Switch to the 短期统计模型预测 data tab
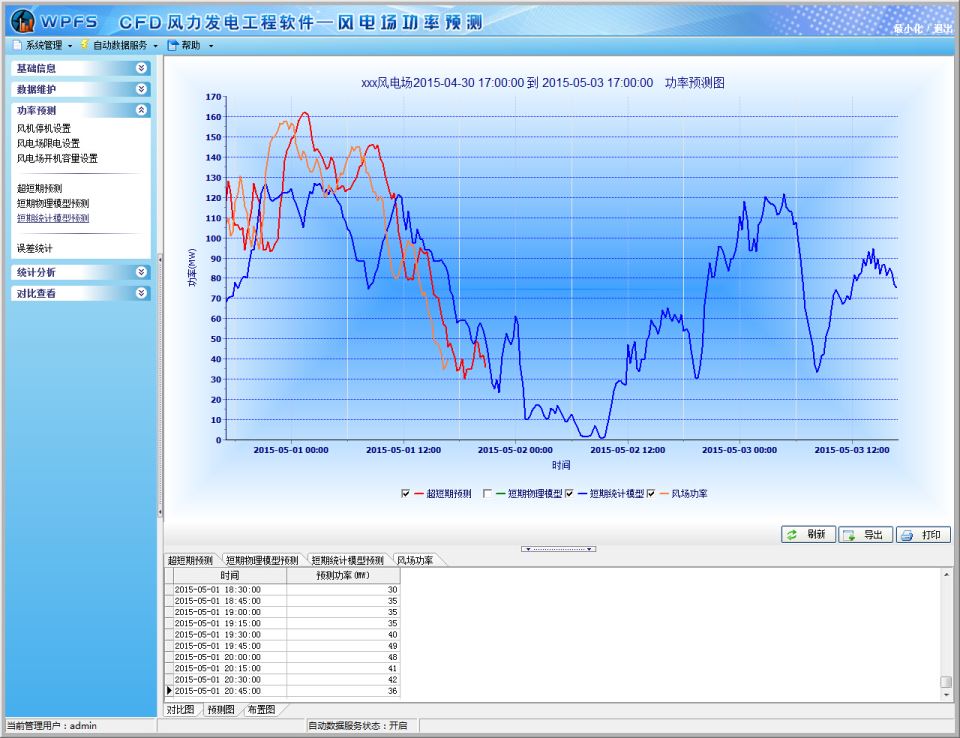 pos(347,560)
